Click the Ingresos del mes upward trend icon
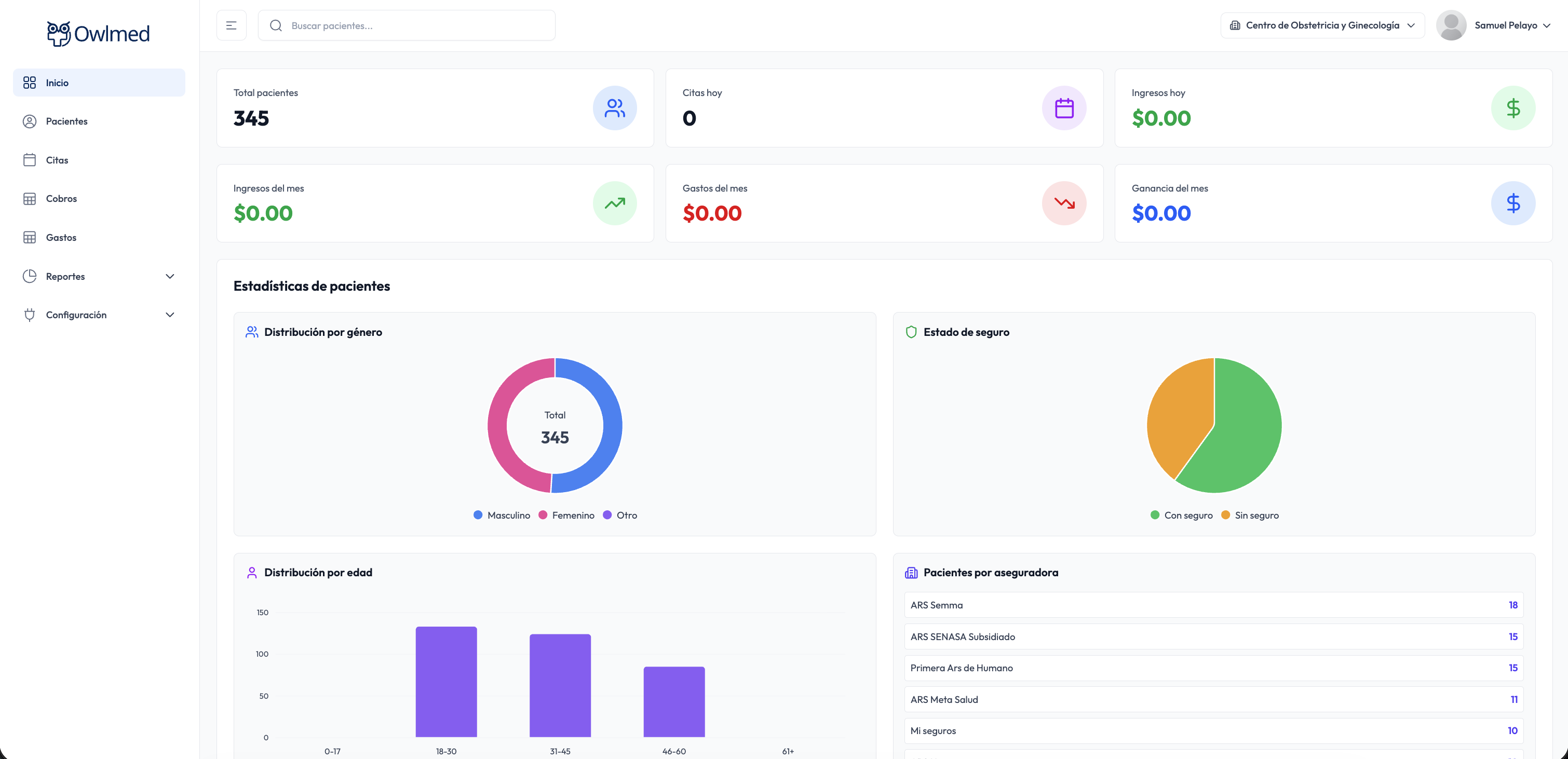Screen dimensions: 1568x759 (x=614, y=204)
